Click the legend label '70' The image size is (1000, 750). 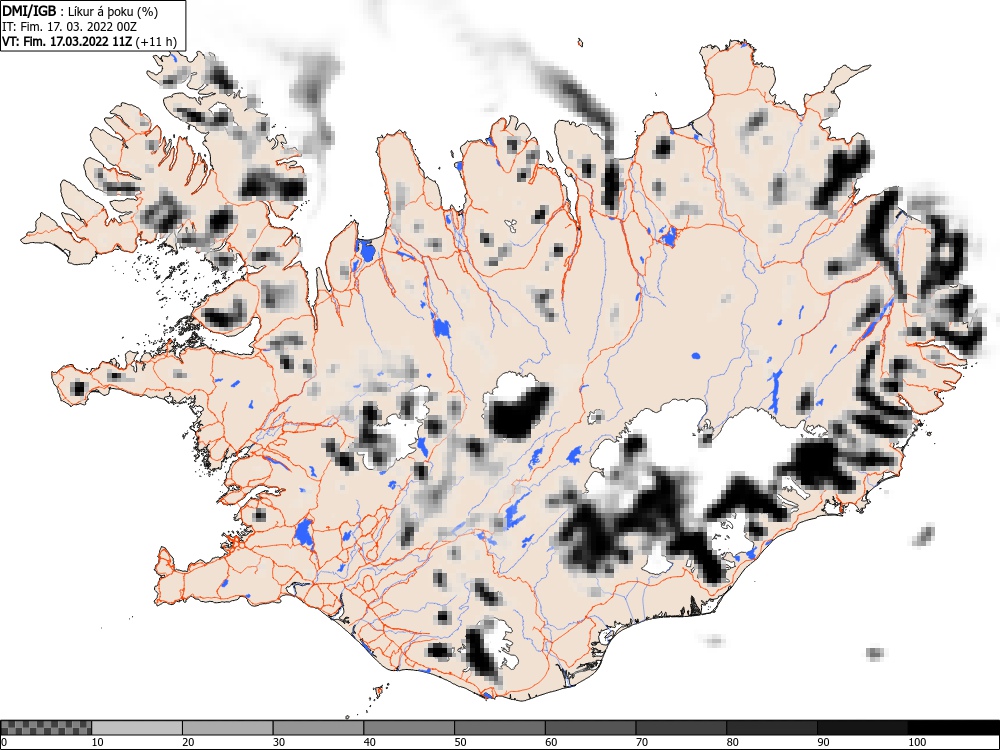pyautogui.click(x=641, y=742)
